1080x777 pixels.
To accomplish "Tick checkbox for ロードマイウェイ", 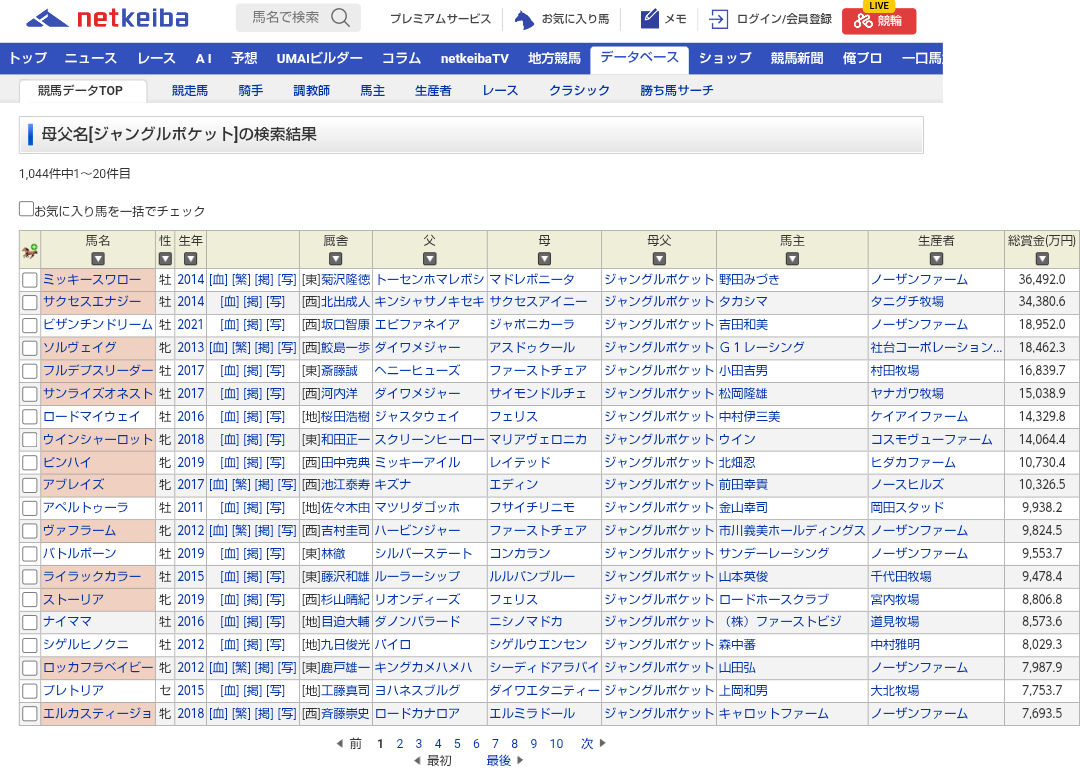I will point(30,417).
